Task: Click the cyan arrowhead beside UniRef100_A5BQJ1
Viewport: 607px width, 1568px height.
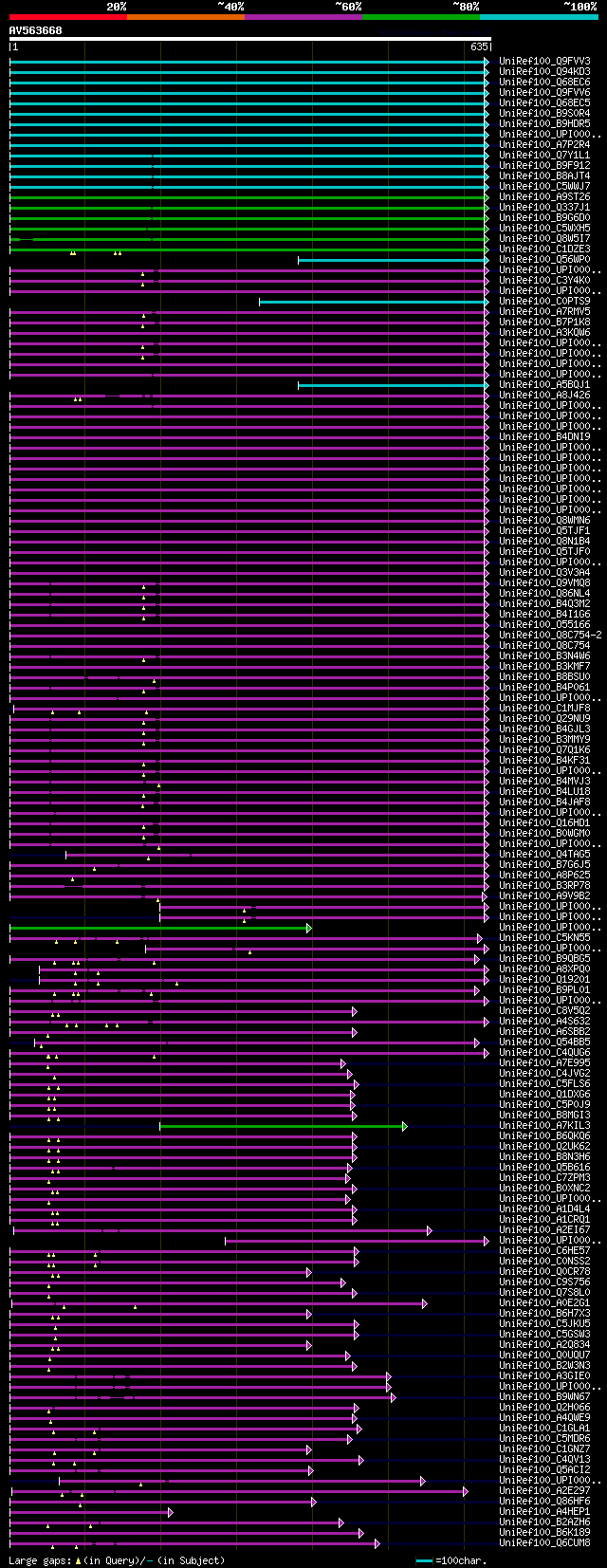Action: (x=487, y=384)
